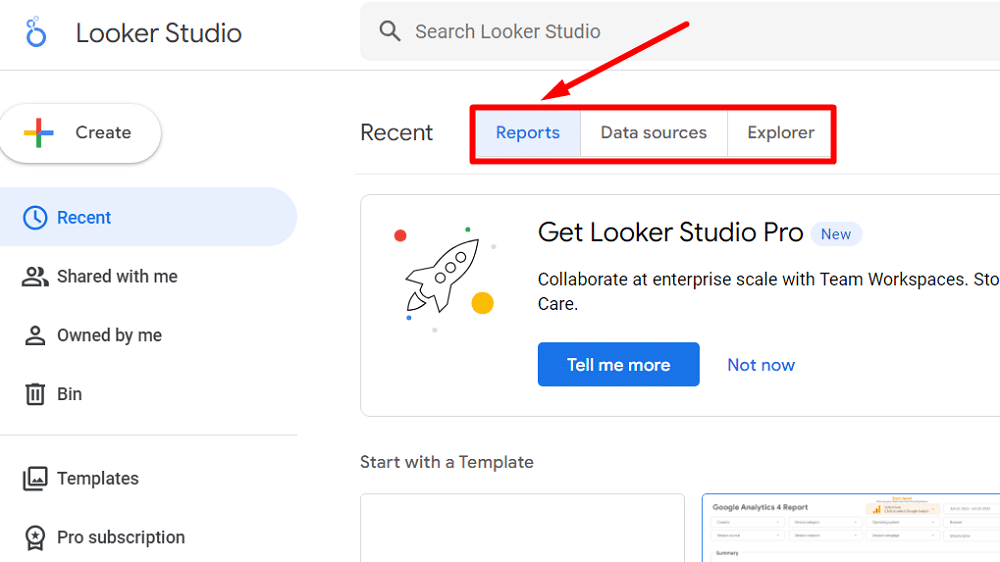
Task: Click the Start with a Template heading
Action: [446, 462]
